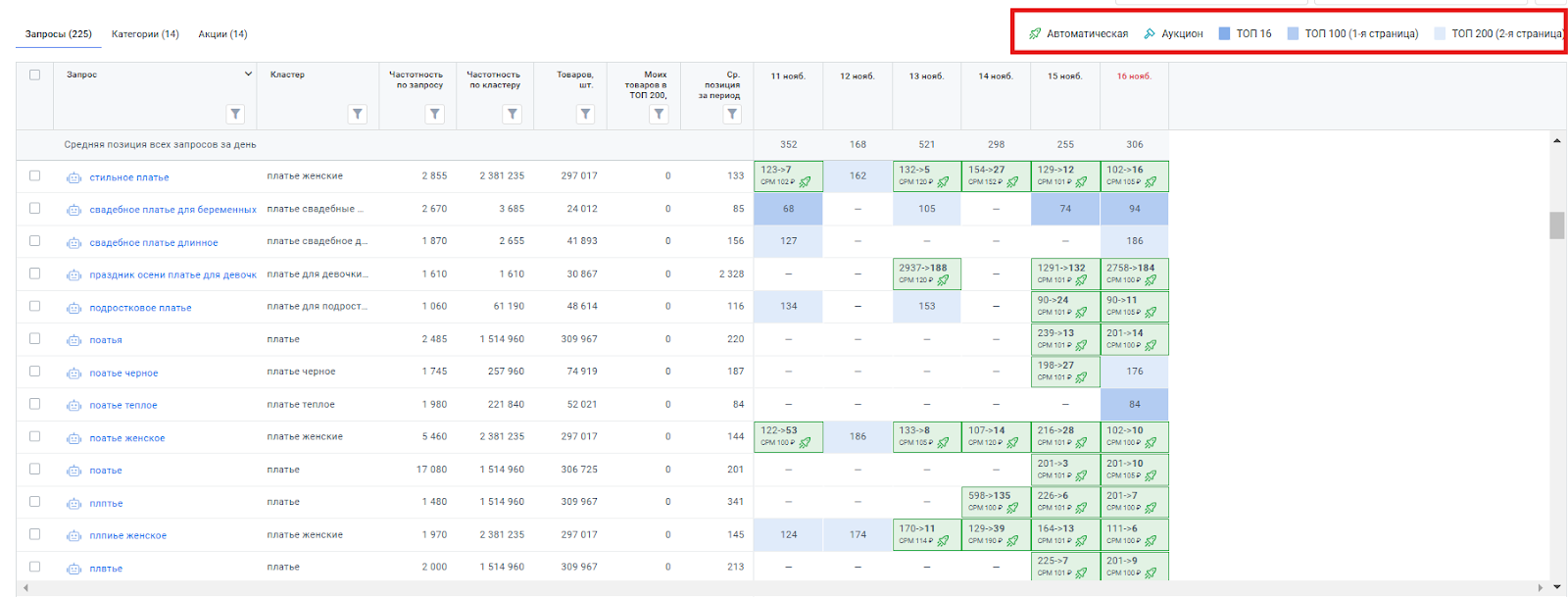
Task: Click the robot icon beside поатья
Action: click(x=73, y=340)
